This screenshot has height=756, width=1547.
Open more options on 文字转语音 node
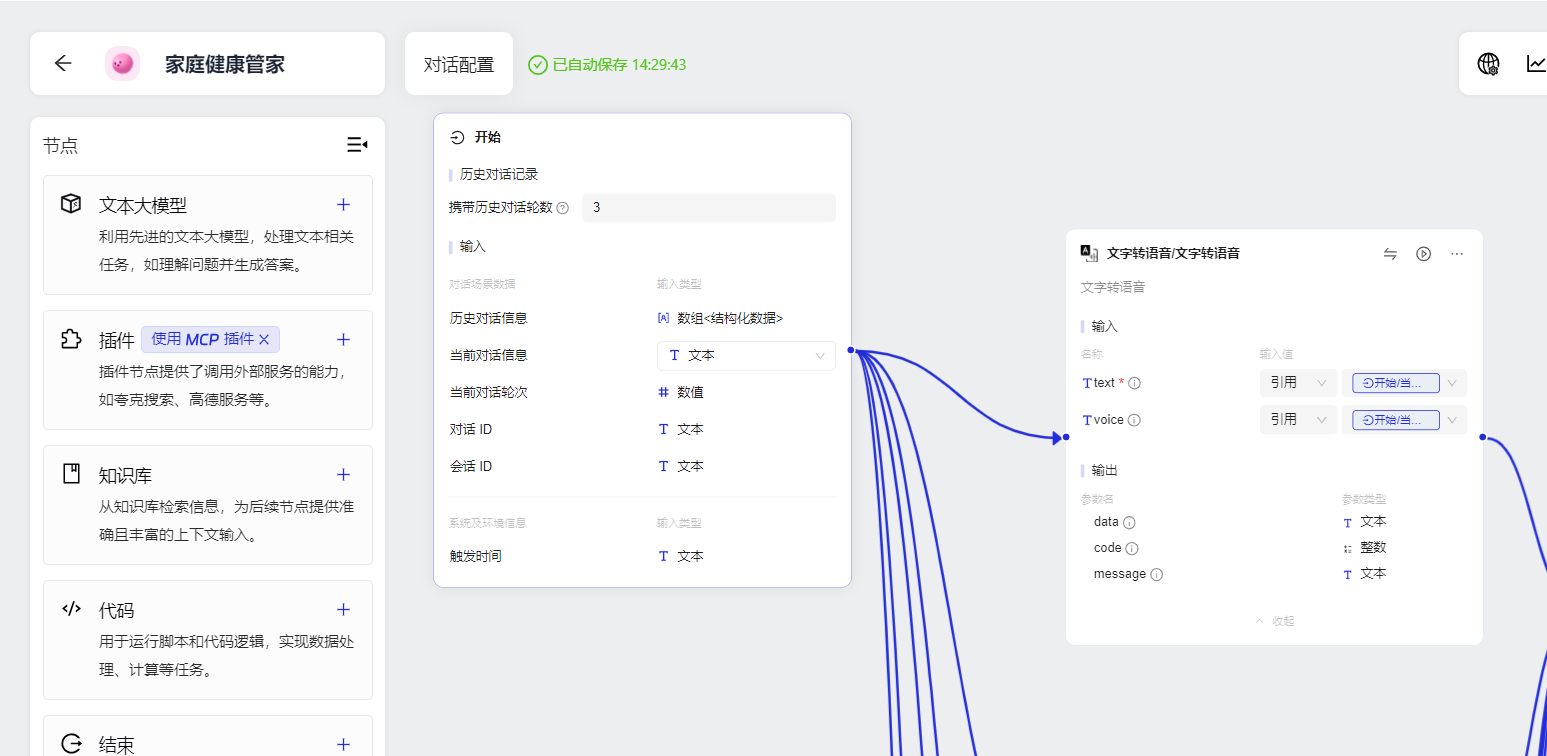[x=1457, y=254]
